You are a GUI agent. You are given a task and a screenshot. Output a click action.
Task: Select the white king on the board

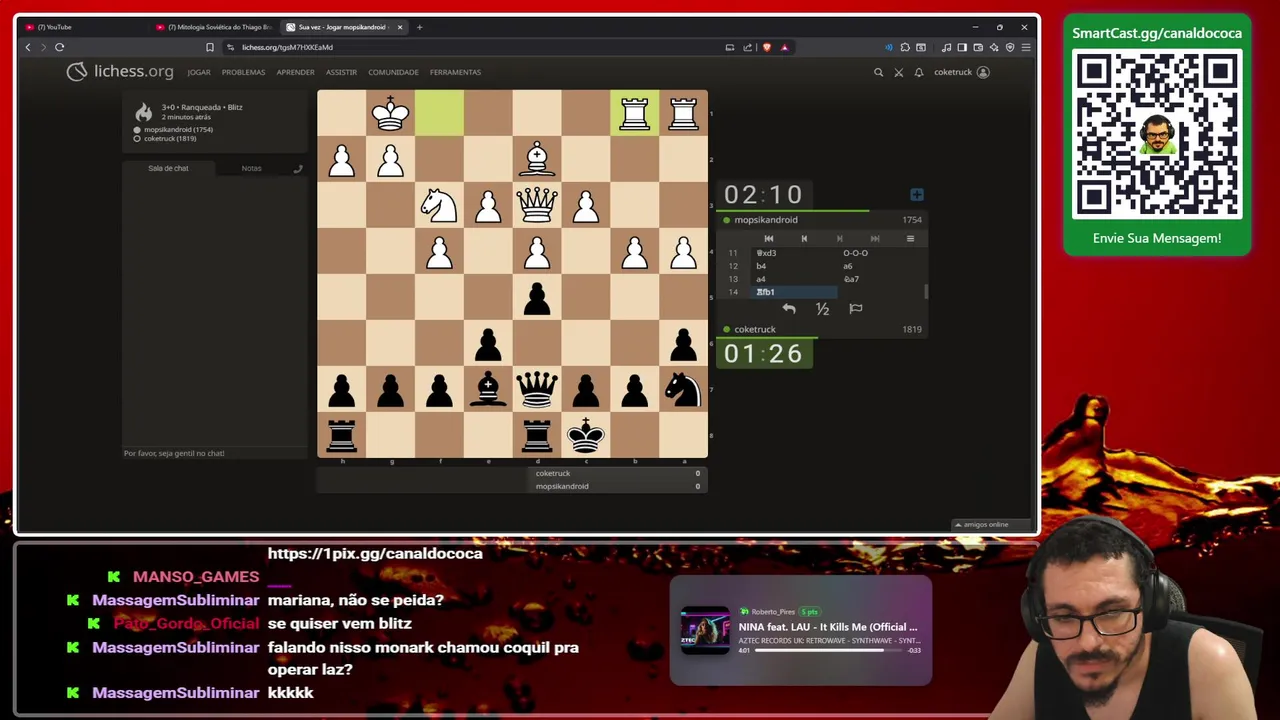click(x=390, y=113)
